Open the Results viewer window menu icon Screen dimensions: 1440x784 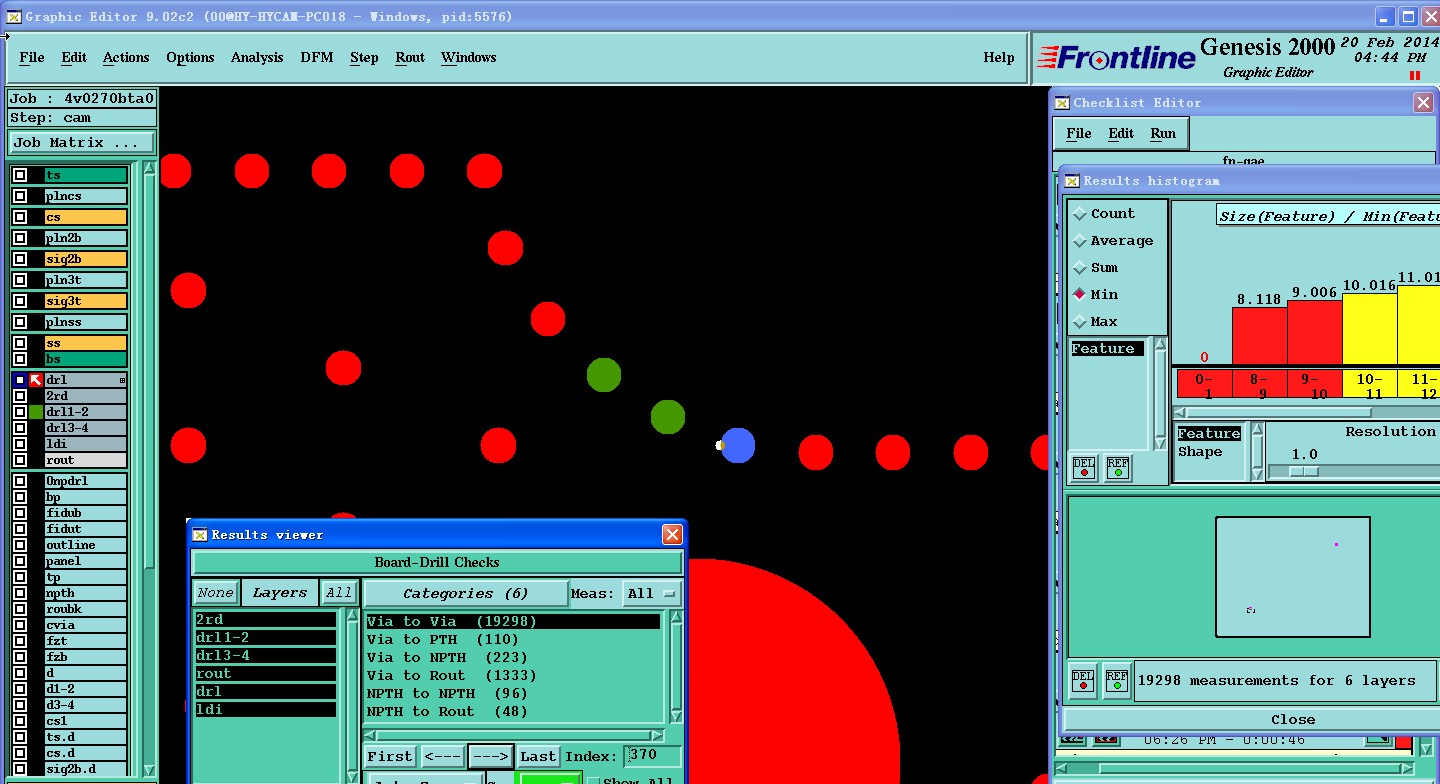point(199,535)
